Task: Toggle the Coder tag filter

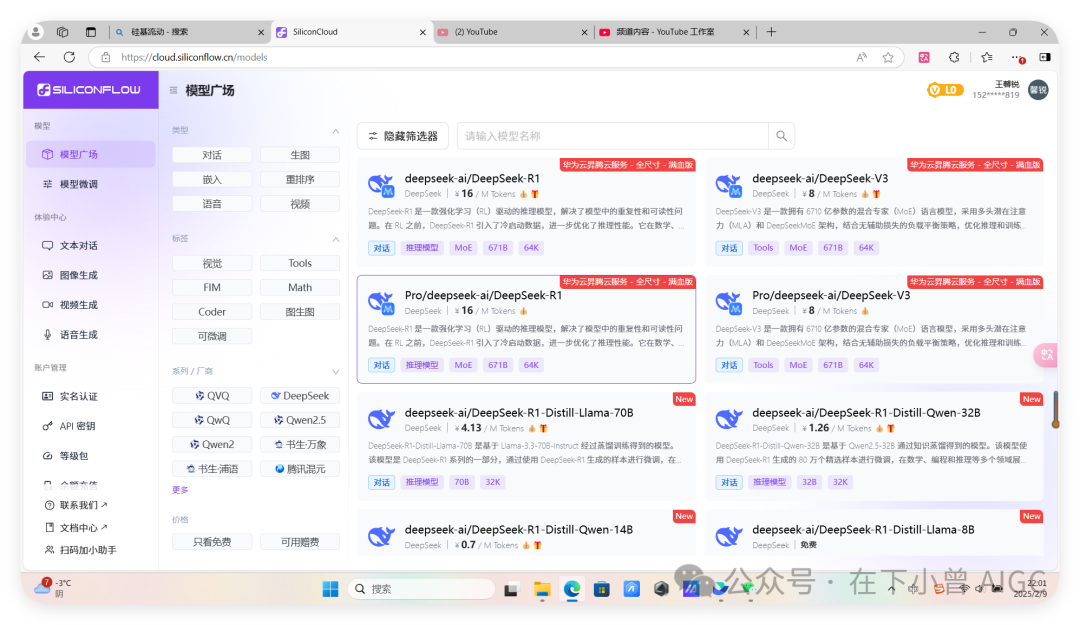Action: click(x=212, y=311)
